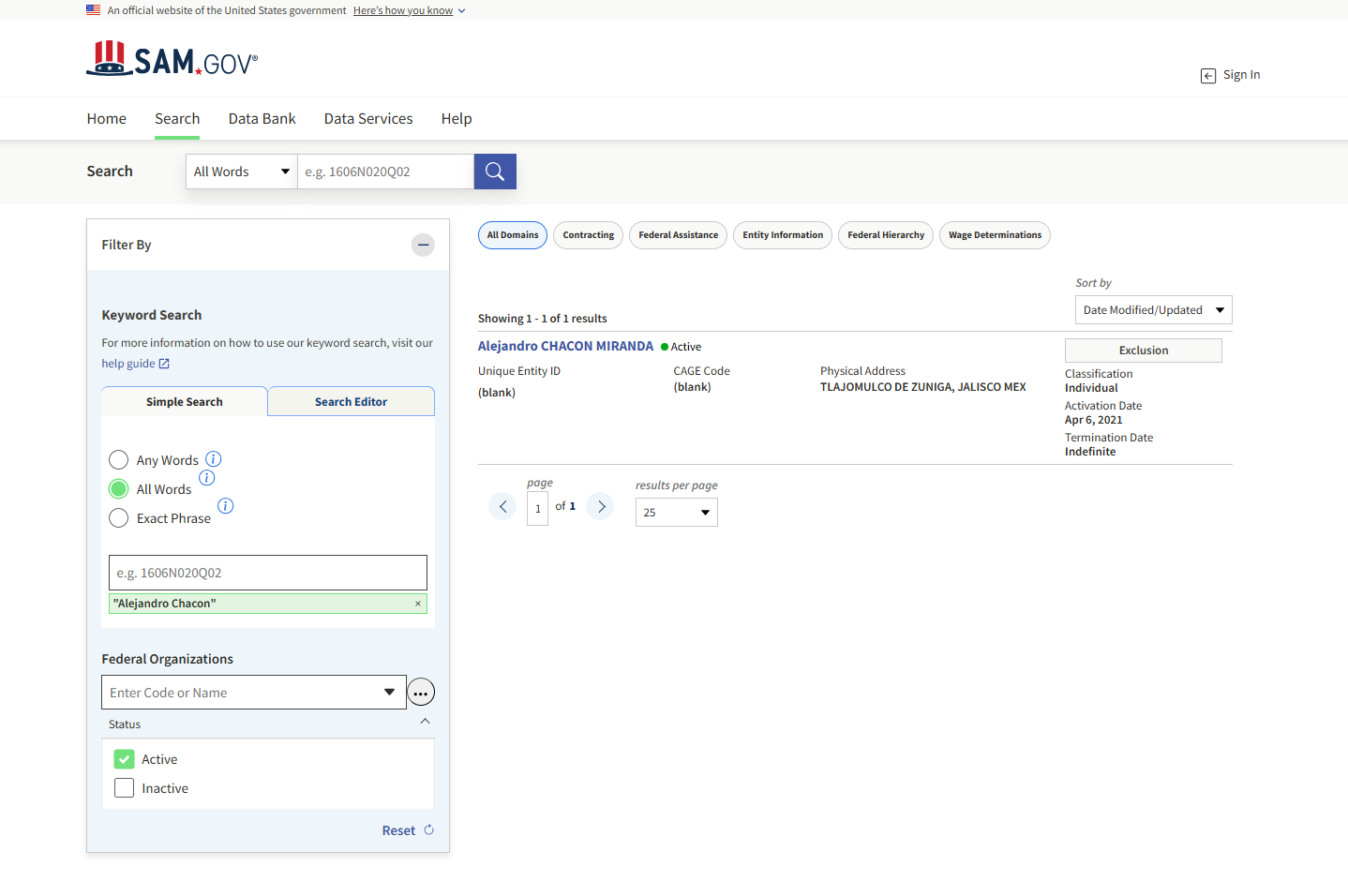Screen dimensions: 1348x896
Task: Select the Any Words radio button
Action: (119, 460)
